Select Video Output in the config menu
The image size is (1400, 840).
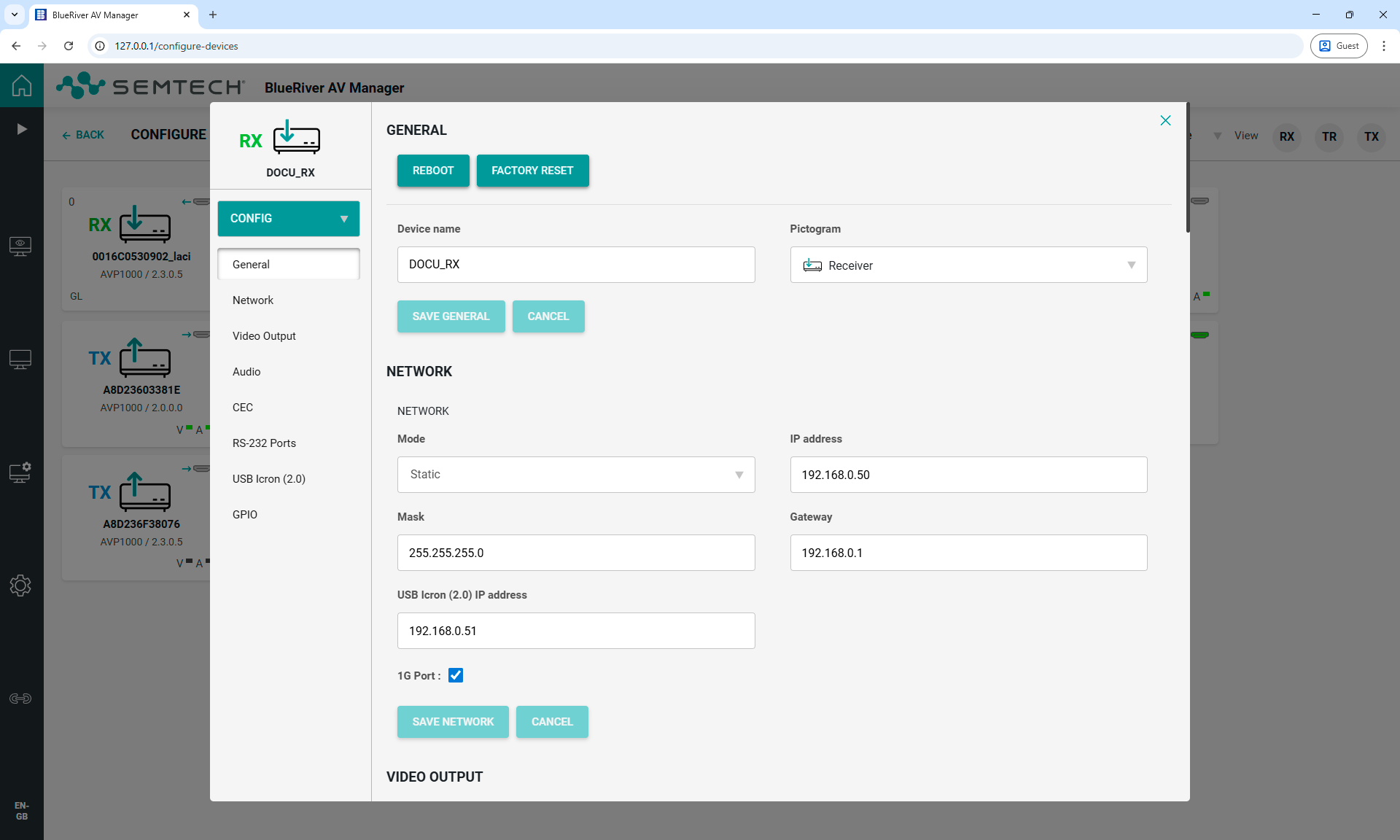pyautogui.click(x=264, y=336)
